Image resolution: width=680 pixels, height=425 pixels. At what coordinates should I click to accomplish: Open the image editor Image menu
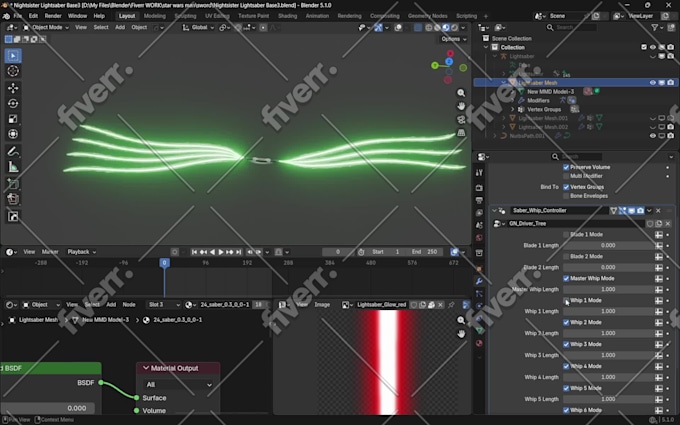[322, 305]
